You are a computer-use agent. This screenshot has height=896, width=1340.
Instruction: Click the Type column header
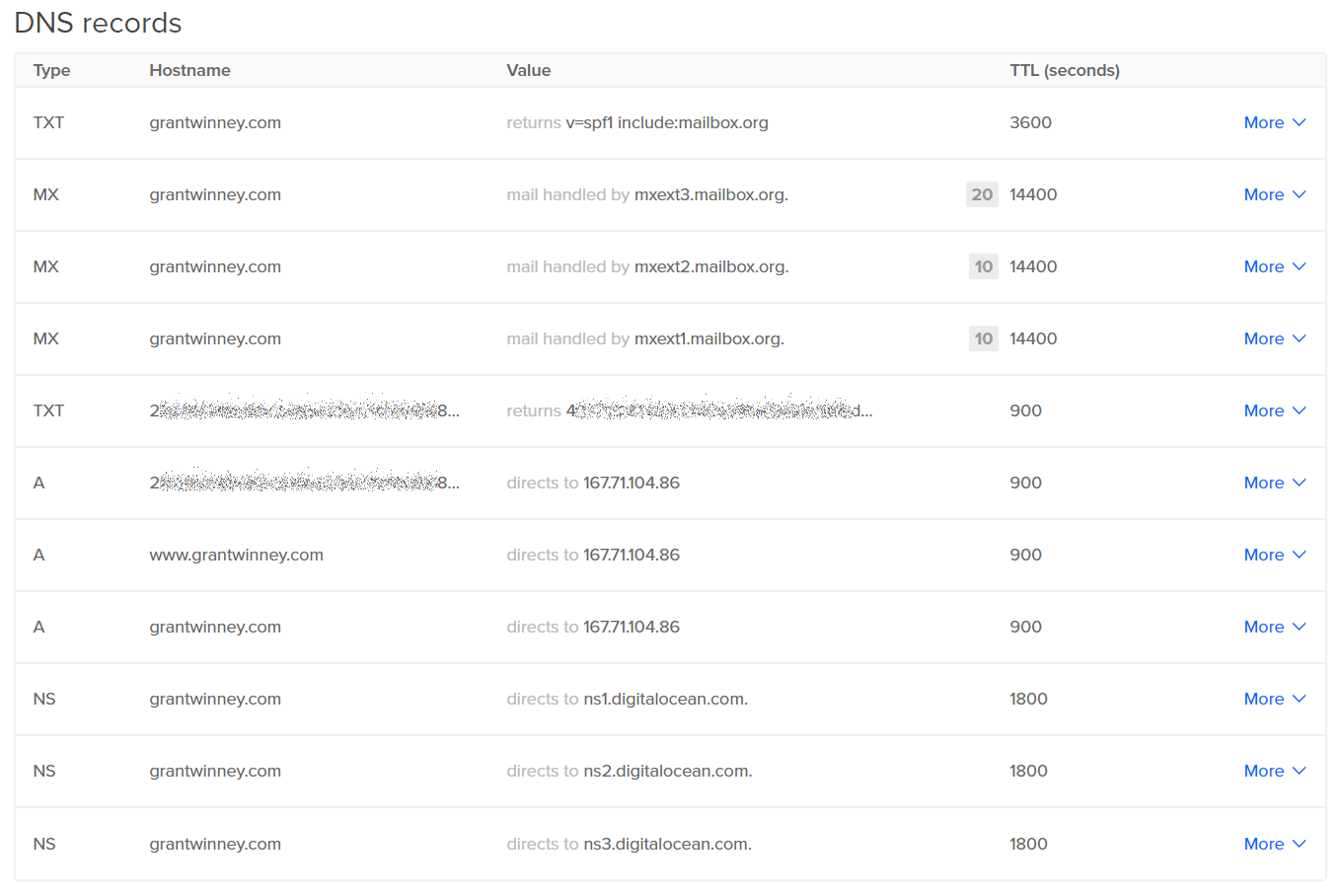tap(51, 70)
